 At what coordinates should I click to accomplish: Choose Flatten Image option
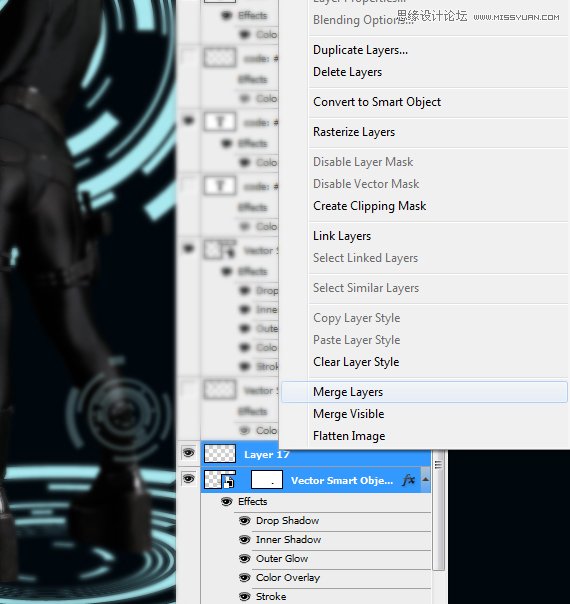[349, 436]
